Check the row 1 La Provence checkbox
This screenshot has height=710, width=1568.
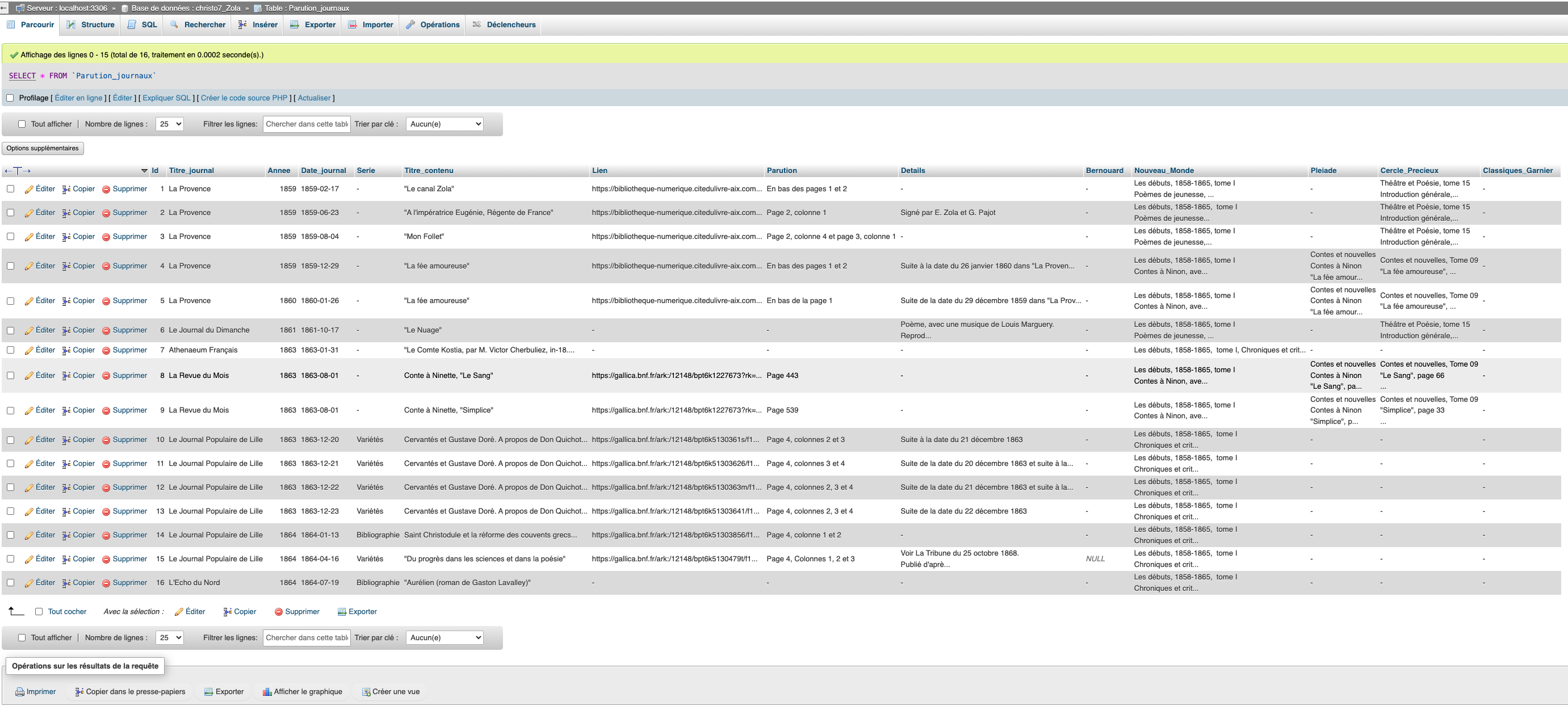10,188
